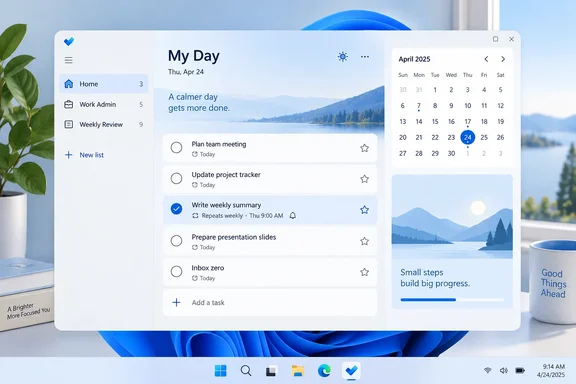Select April 17 in the calendar

(468, 122)
